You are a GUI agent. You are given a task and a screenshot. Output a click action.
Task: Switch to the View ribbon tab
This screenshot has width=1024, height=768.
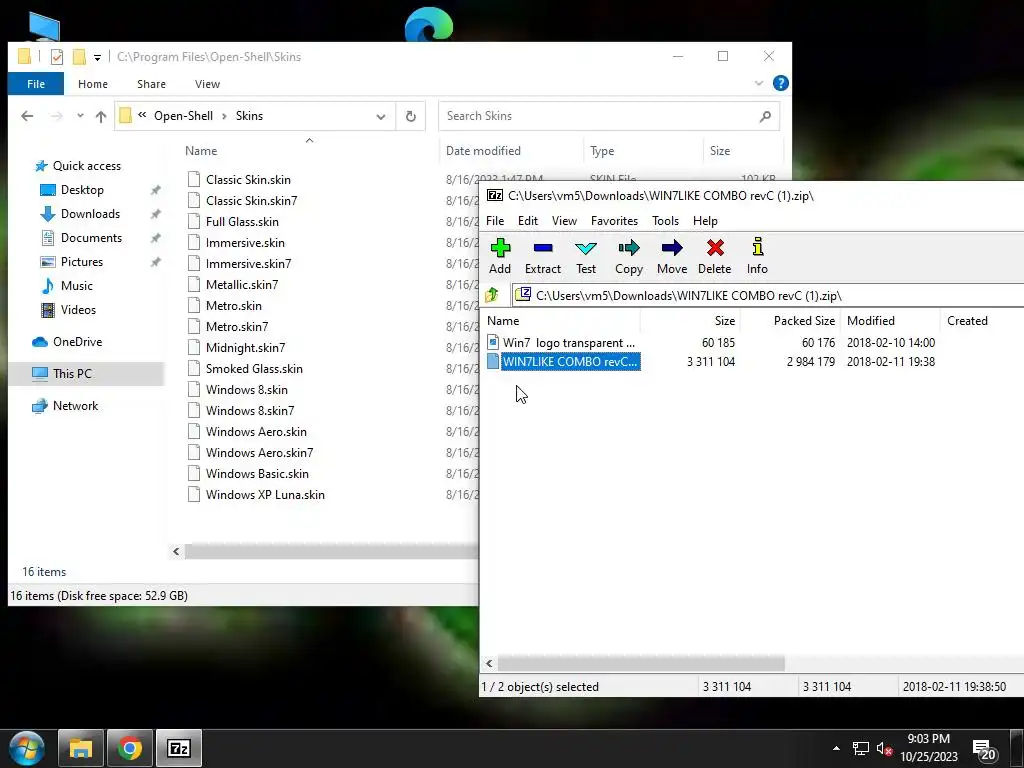(x=207, y=84)
